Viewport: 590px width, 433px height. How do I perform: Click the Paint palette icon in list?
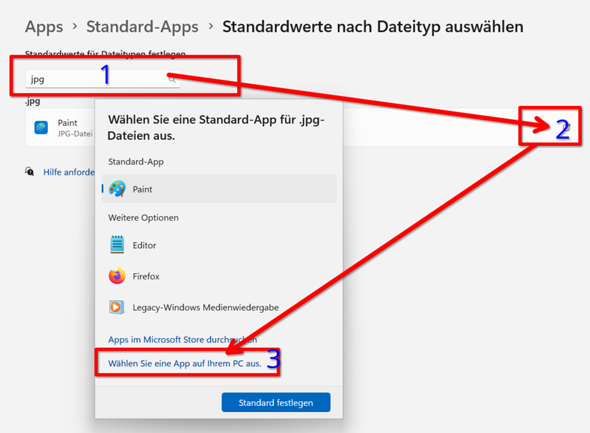(117, 189)
